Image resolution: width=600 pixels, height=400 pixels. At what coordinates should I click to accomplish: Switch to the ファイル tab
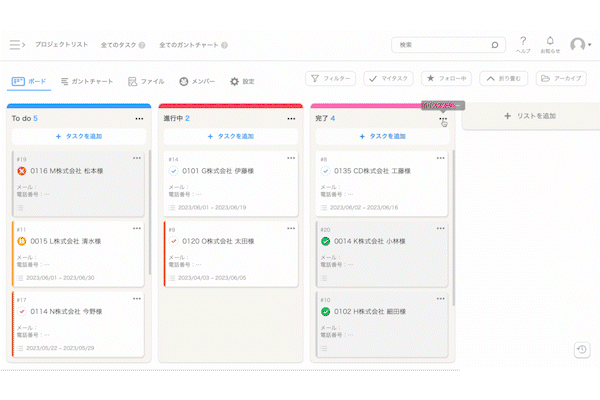(146, 81)
